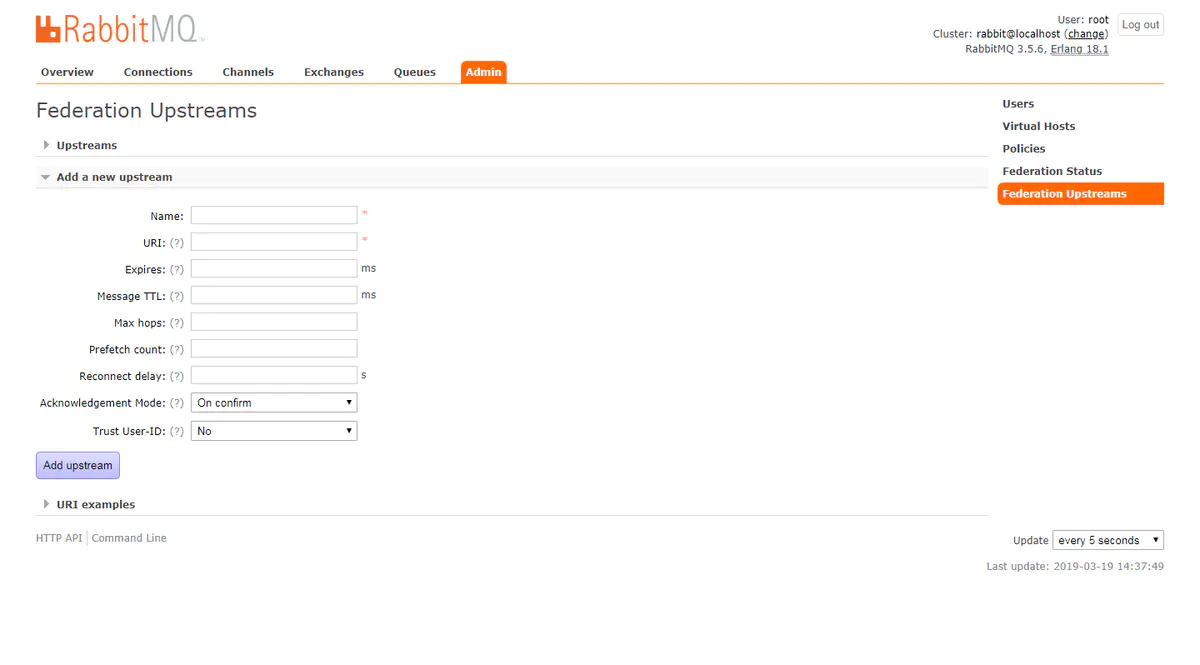Click Acknowledgement Mode help question mark

point(177,403)
